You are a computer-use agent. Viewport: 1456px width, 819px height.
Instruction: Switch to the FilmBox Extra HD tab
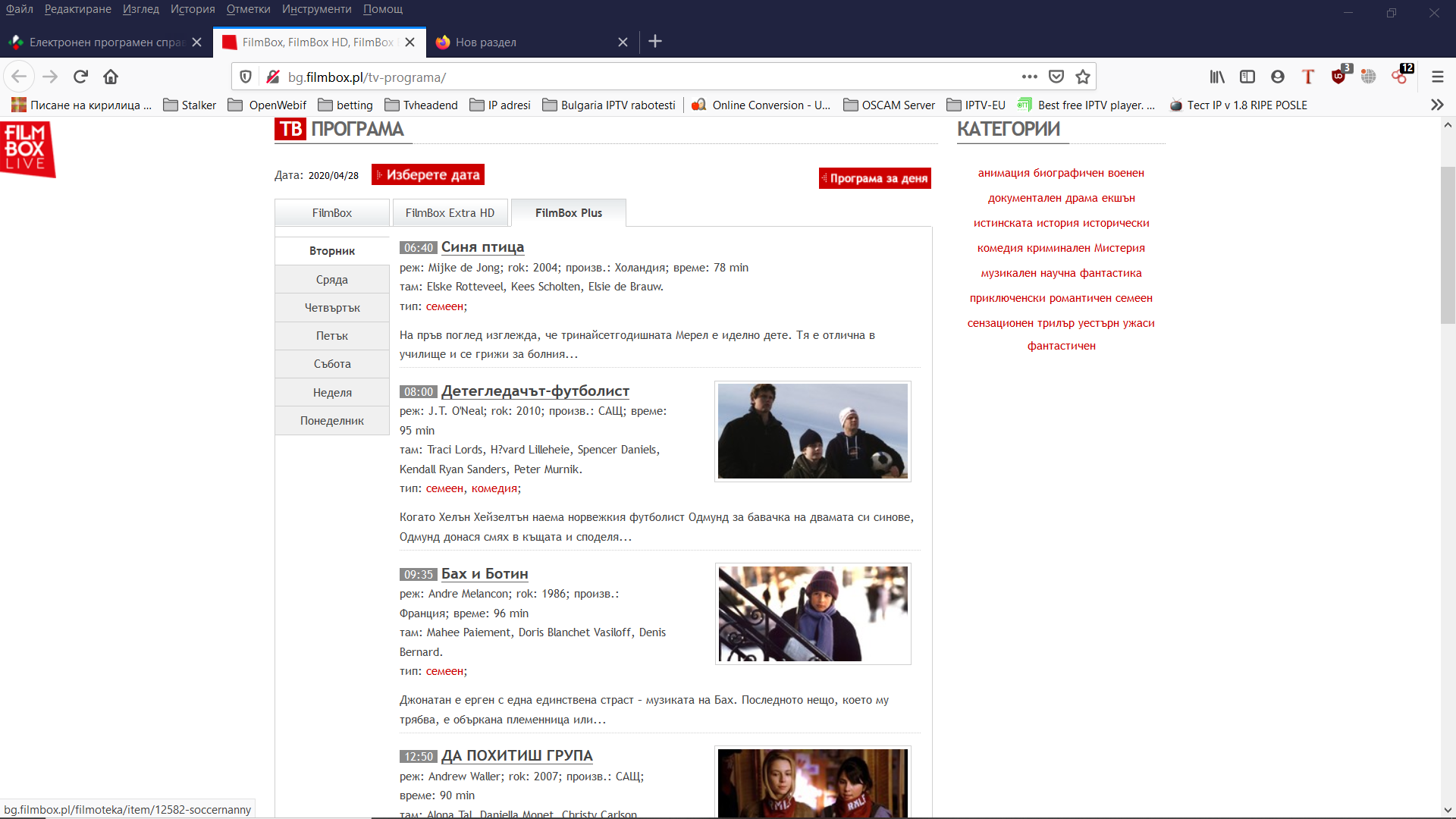450,213
